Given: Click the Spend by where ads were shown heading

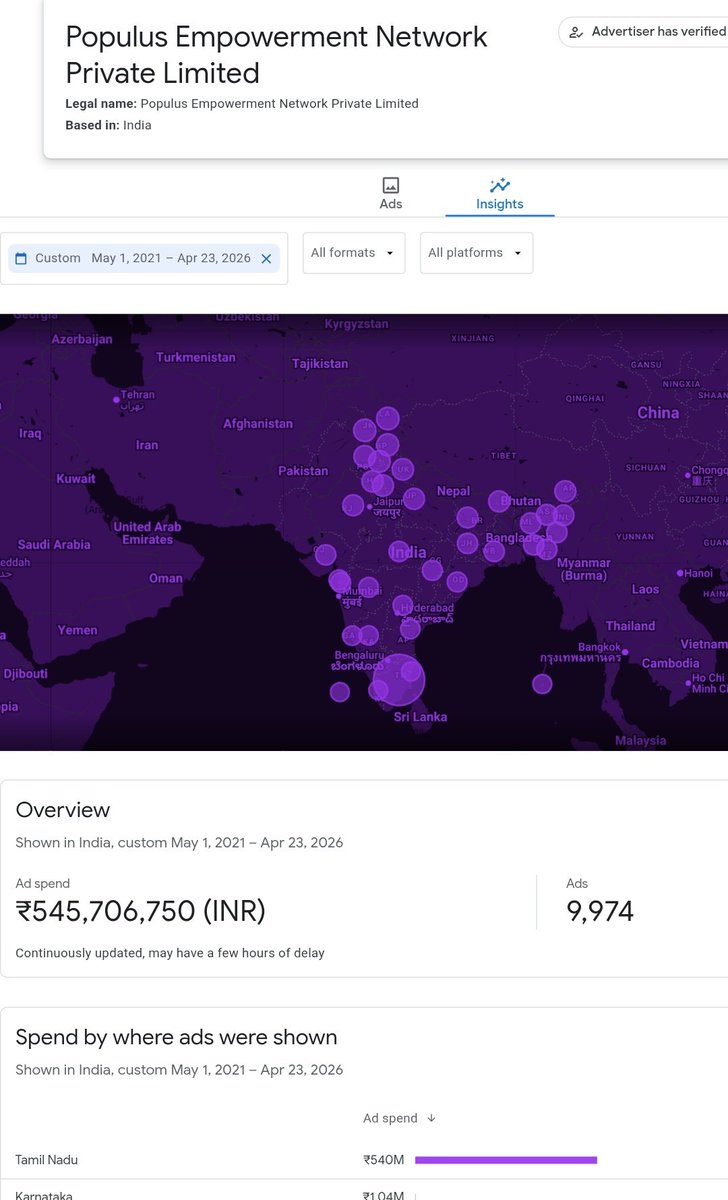Looking at the screenshot, I should (x=176, y=1037).
